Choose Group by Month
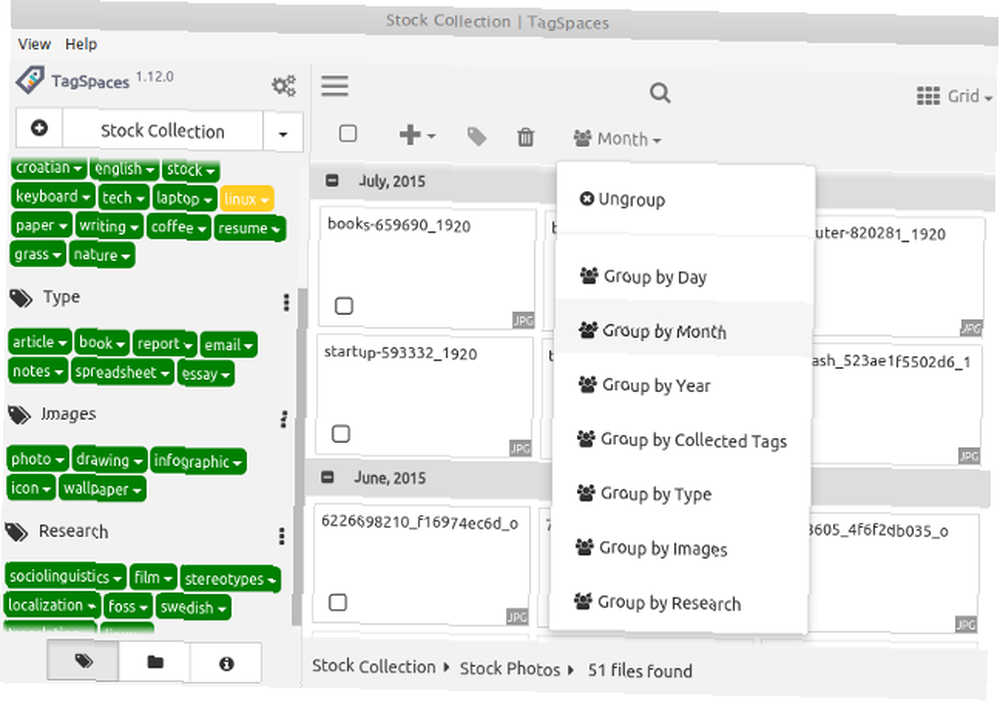The image size is (1000, 702). 683,331
